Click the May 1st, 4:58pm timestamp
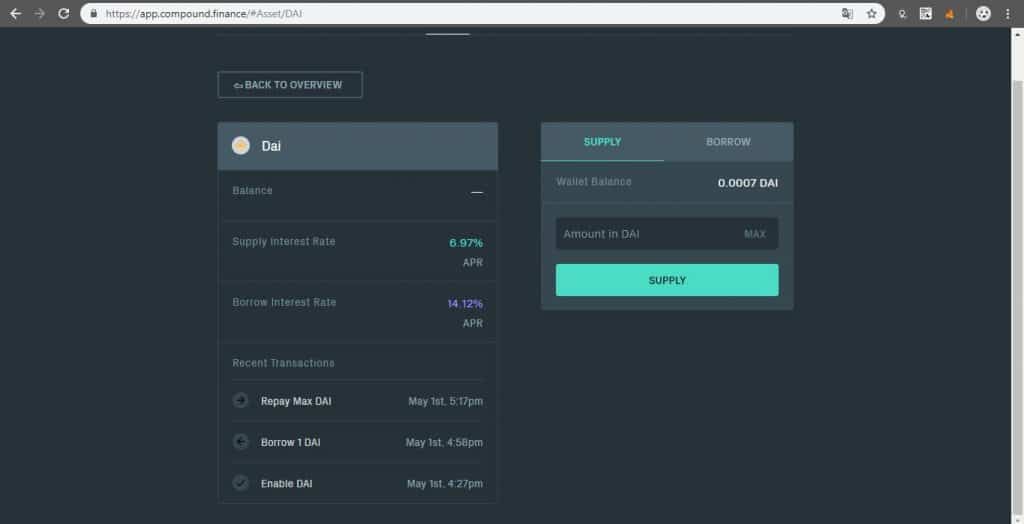The width and height of the screenshot is (1024, 524). (444, 442)
